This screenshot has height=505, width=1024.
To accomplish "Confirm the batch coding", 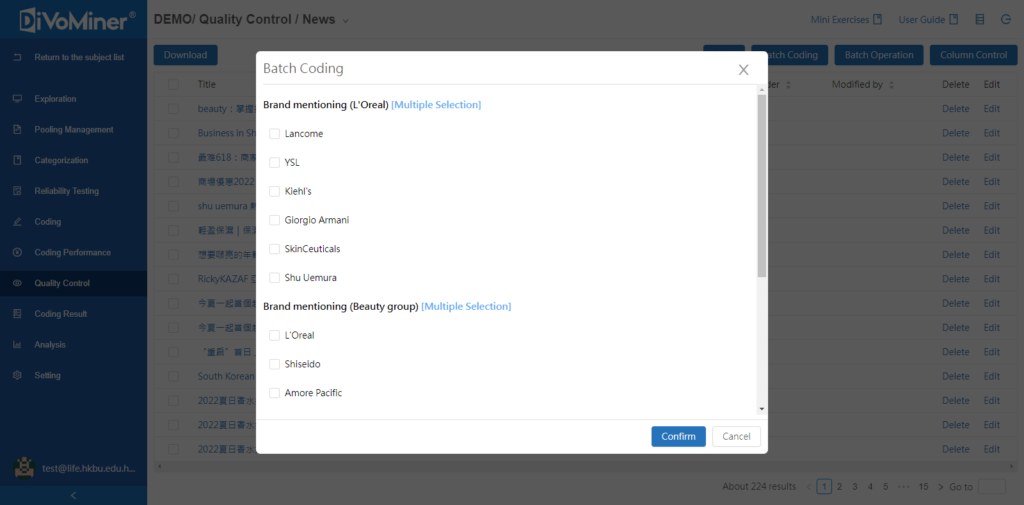I will (x=678, y=436).
